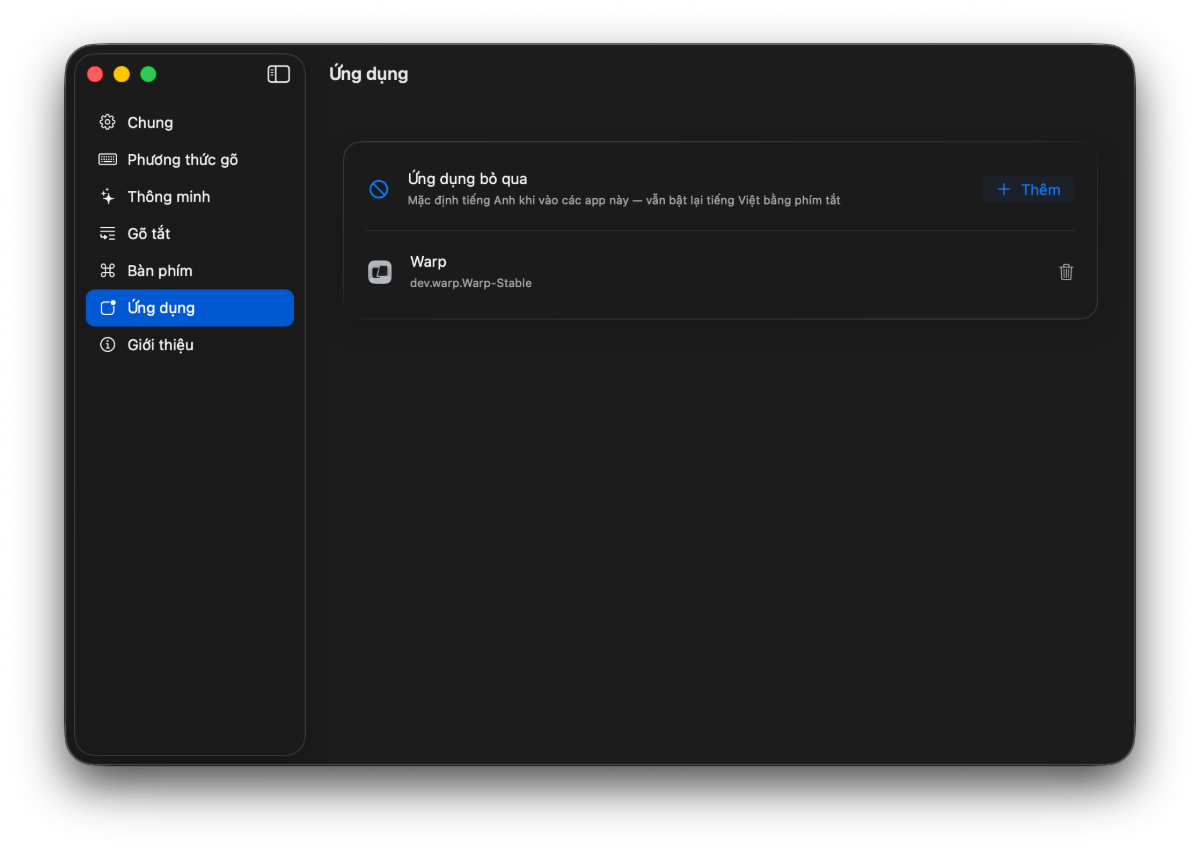Toggle the sidebar visibility icon
The image size is (1200, 851).
click(x=279, y=74)
